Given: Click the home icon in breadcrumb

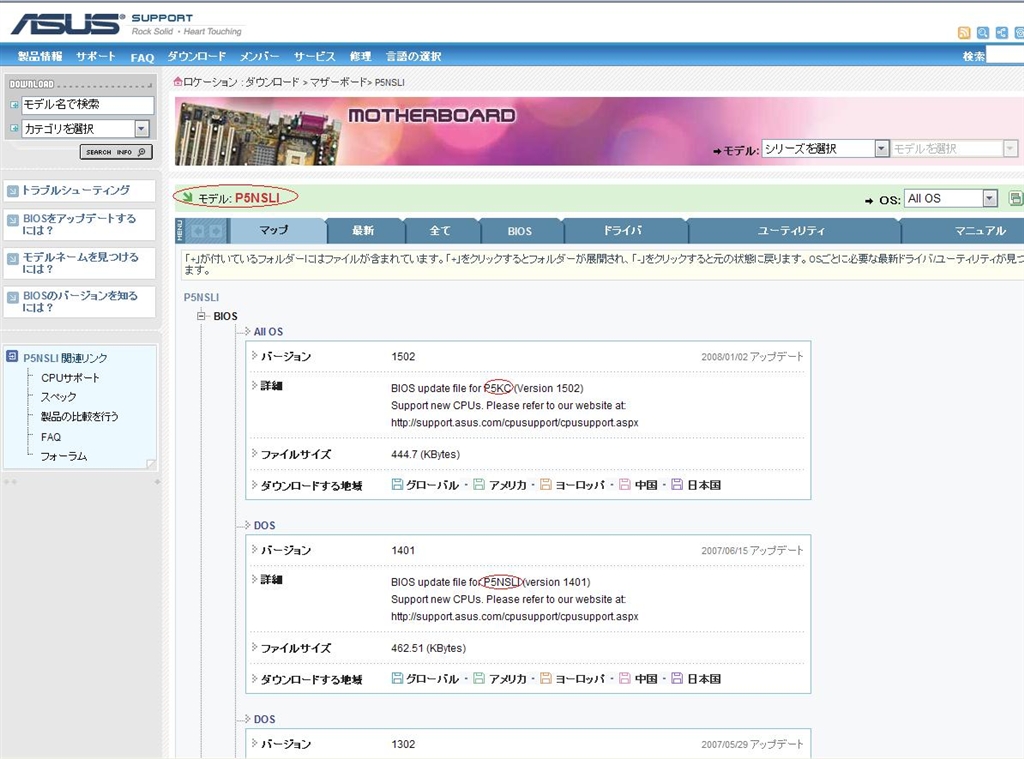Looking at the screenshot, I should click(x=178, y=82).
